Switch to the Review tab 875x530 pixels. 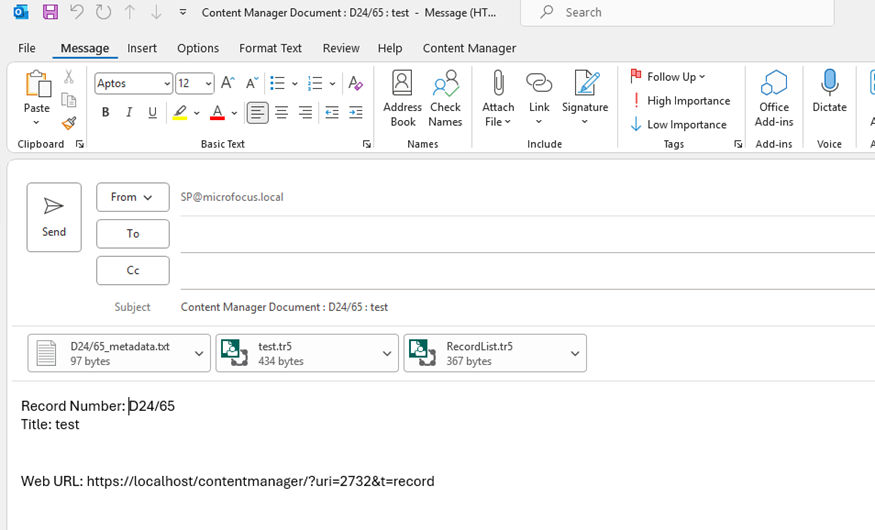pos(341,49)
